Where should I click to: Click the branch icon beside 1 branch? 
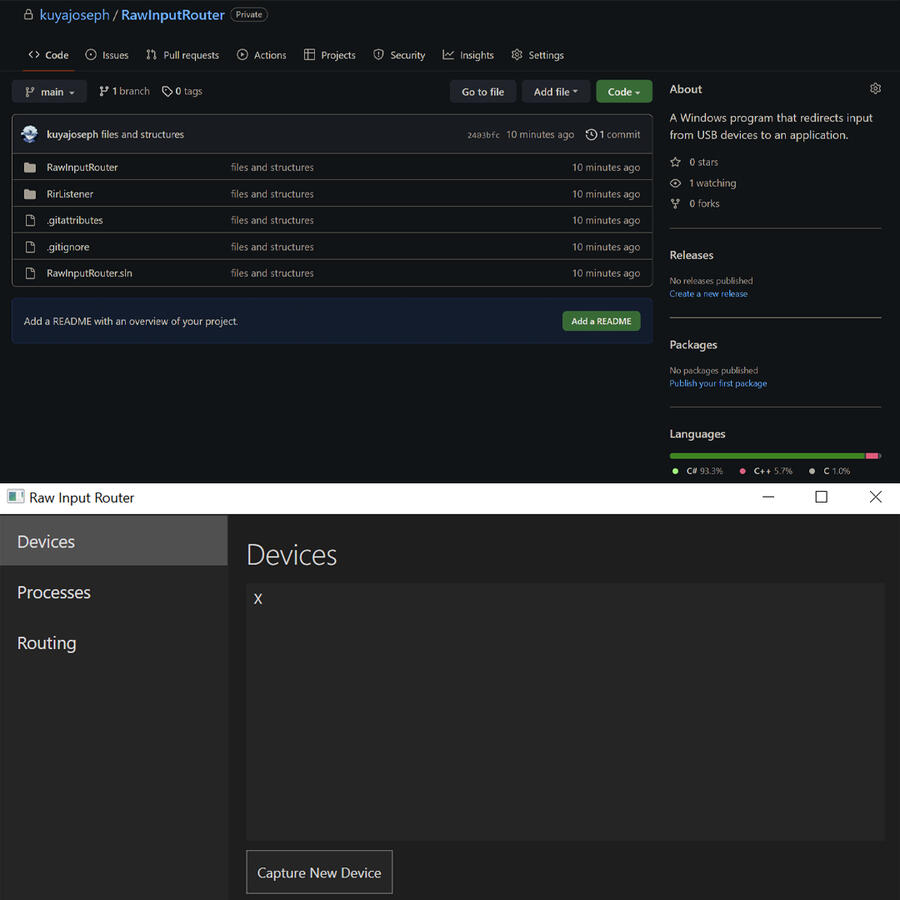click(x=104, y=91)
